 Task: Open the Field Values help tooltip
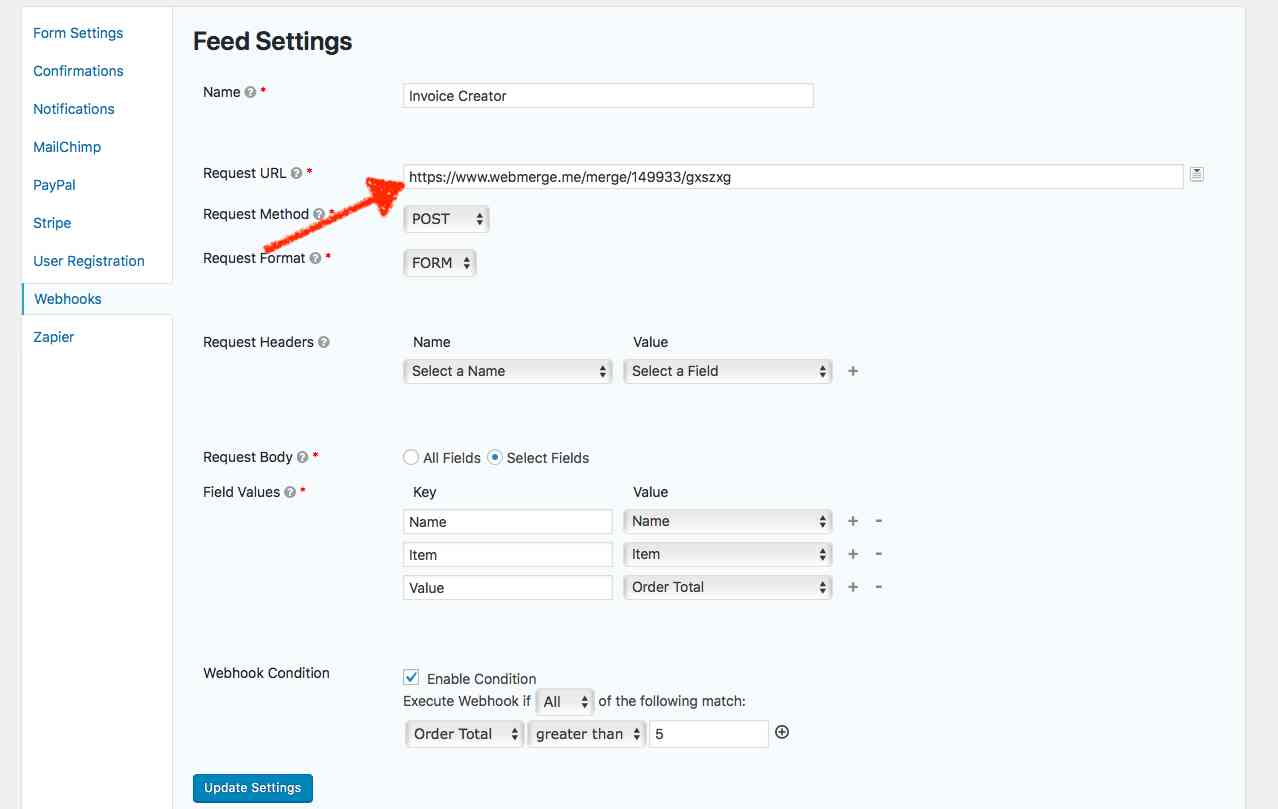tap(290, 492)
